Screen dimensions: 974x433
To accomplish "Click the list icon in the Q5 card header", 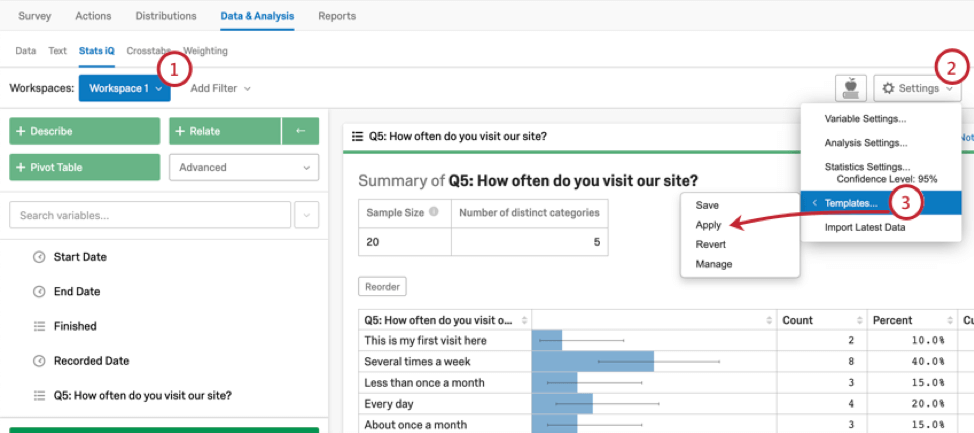I will click(x=357, y=136).
